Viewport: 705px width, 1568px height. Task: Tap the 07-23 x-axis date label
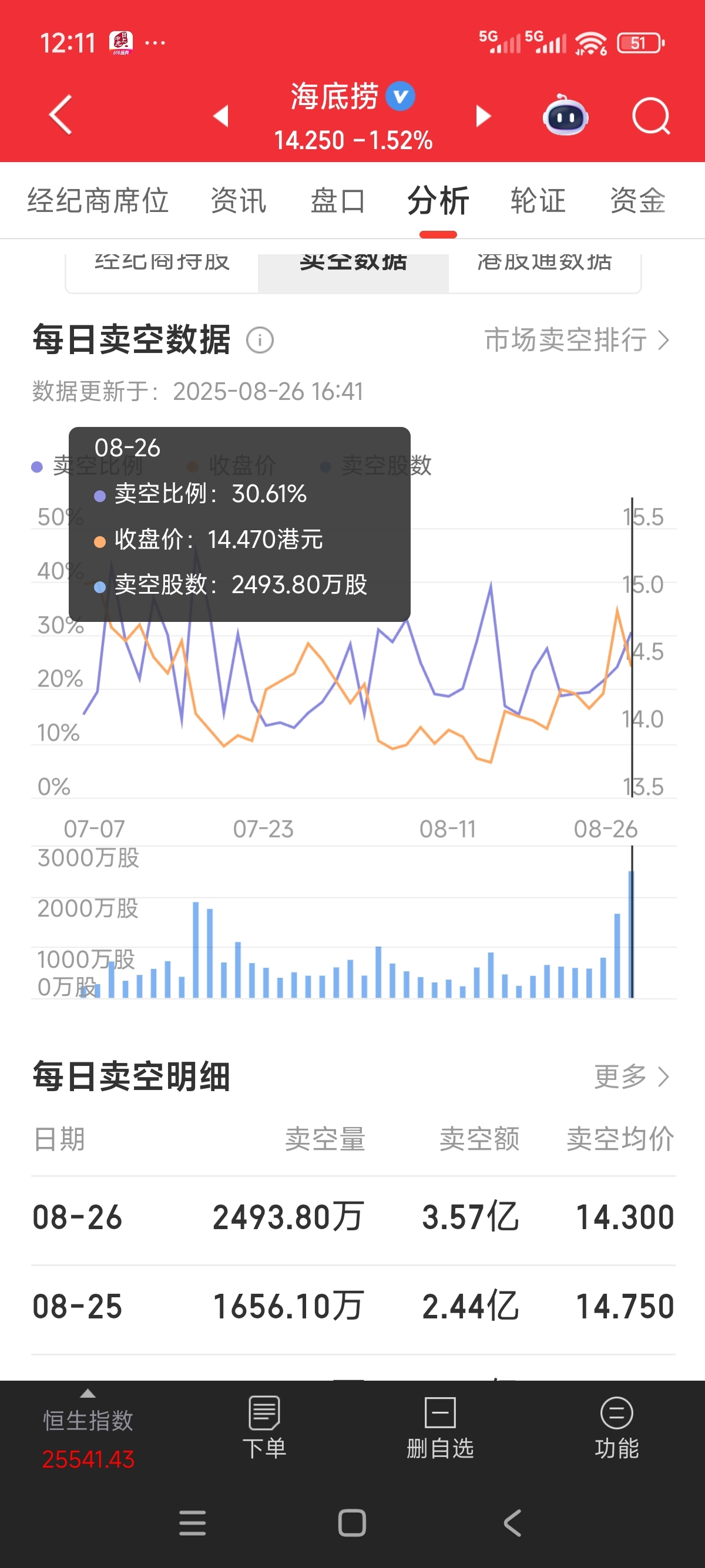point(264,829)
